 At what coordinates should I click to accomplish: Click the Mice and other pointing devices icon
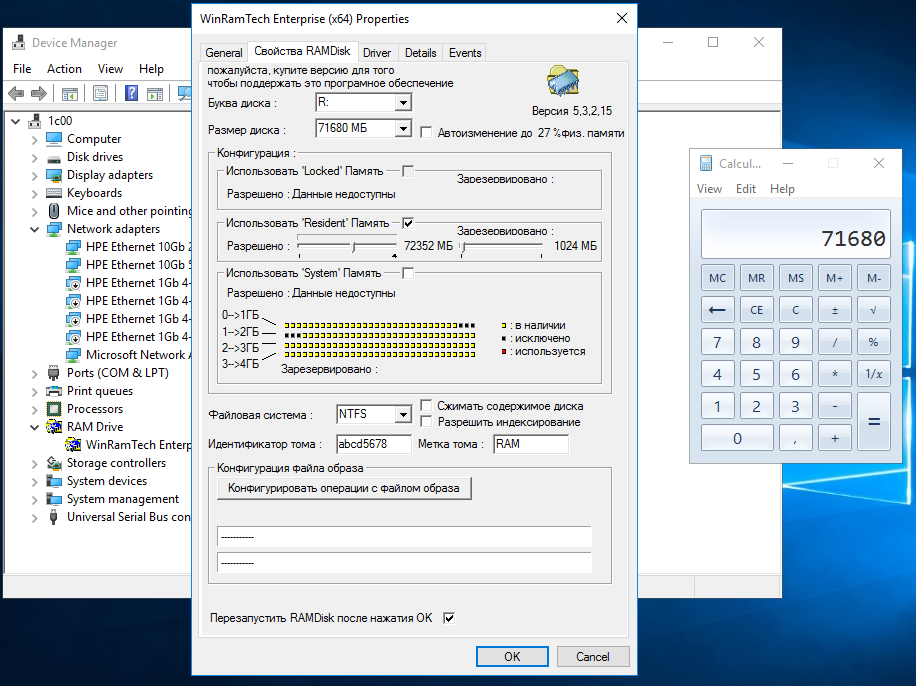click(x=54, y=211)
